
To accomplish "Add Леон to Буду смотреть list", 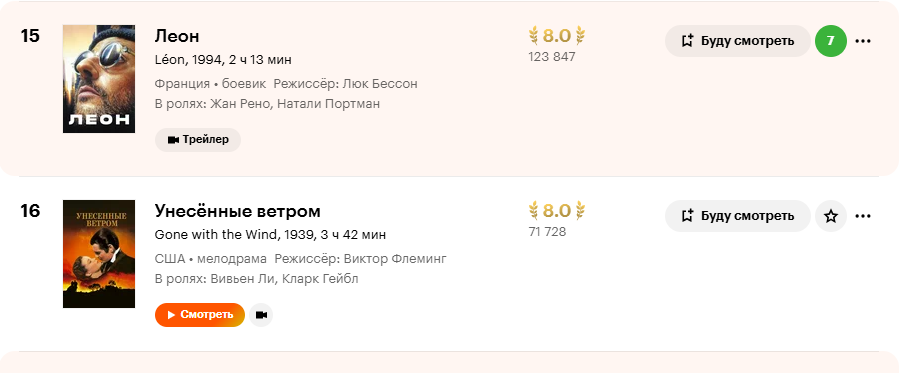I will pyautogui.click(x=738, y=41).
